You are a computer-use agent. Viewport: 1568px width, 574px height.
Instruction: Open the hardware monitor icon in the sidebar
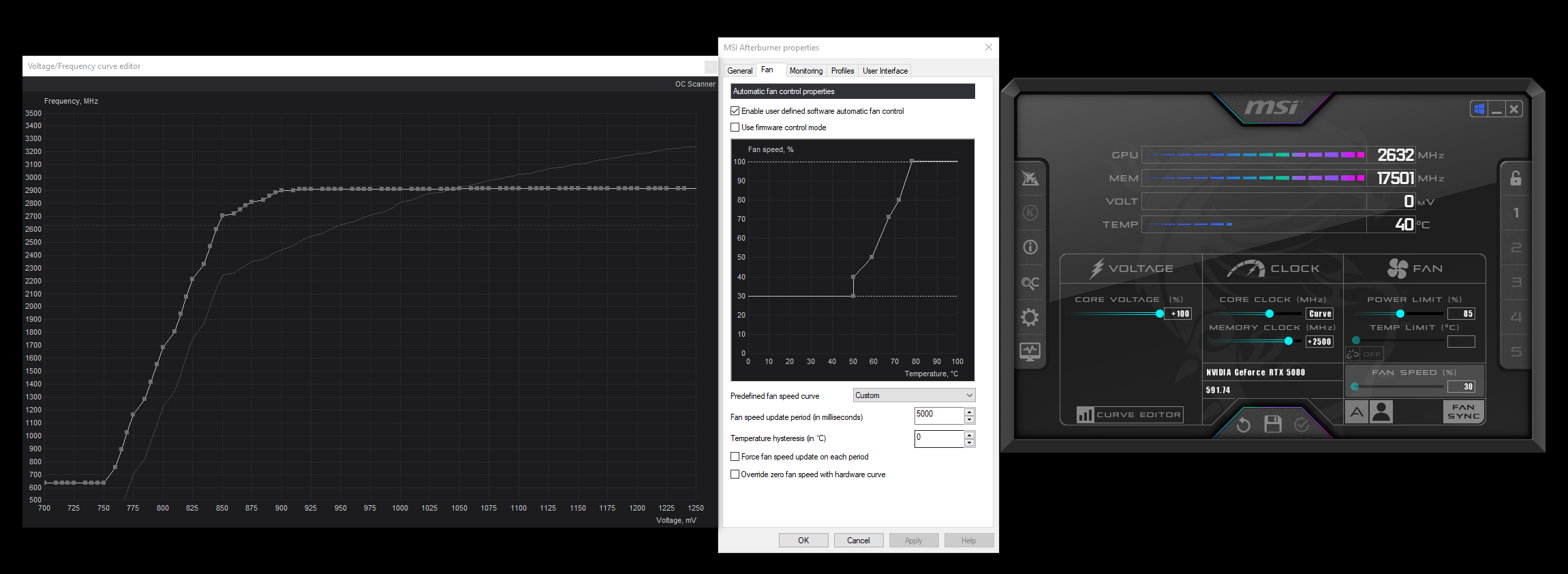[1030, 352]
